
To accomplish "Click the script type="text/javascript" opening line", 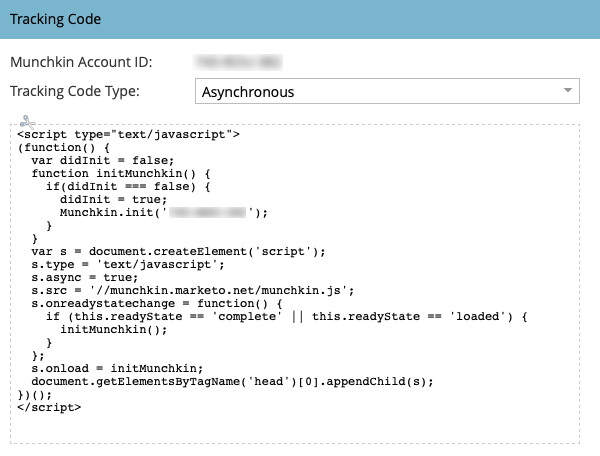I will [x=129, y=135].
